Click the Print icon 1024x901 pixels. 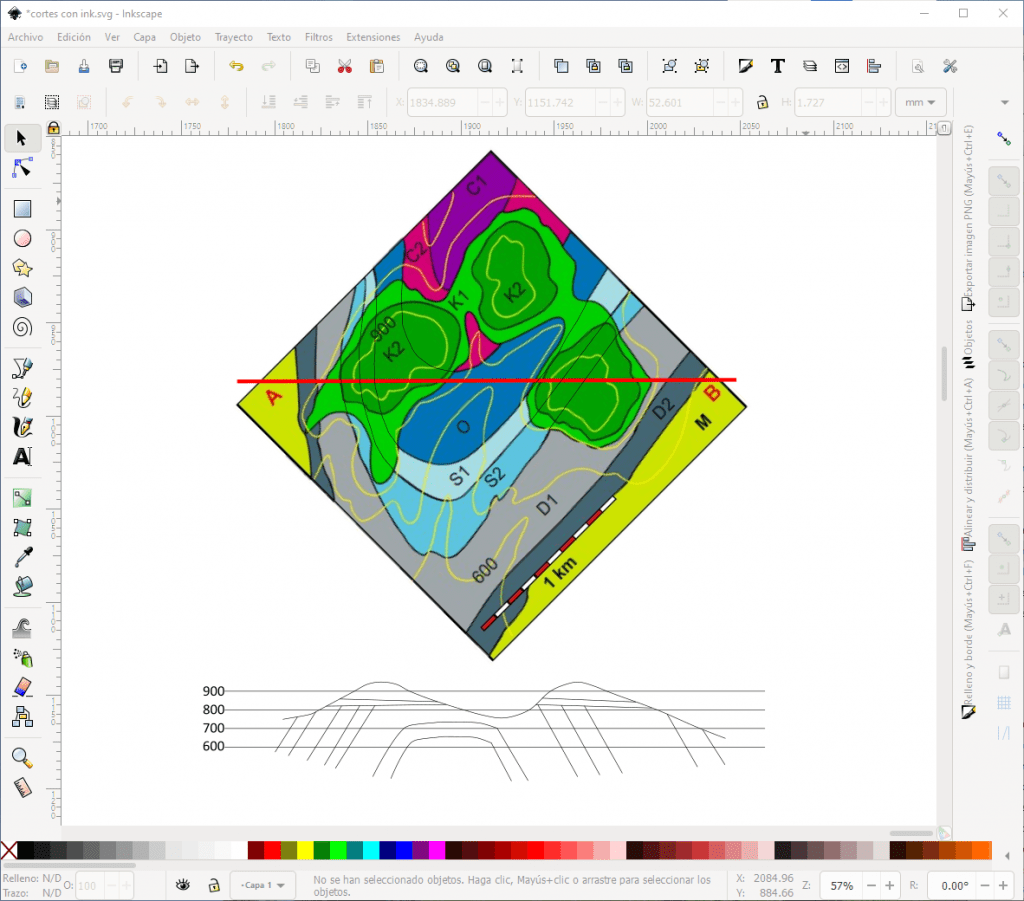coord(116,66)
